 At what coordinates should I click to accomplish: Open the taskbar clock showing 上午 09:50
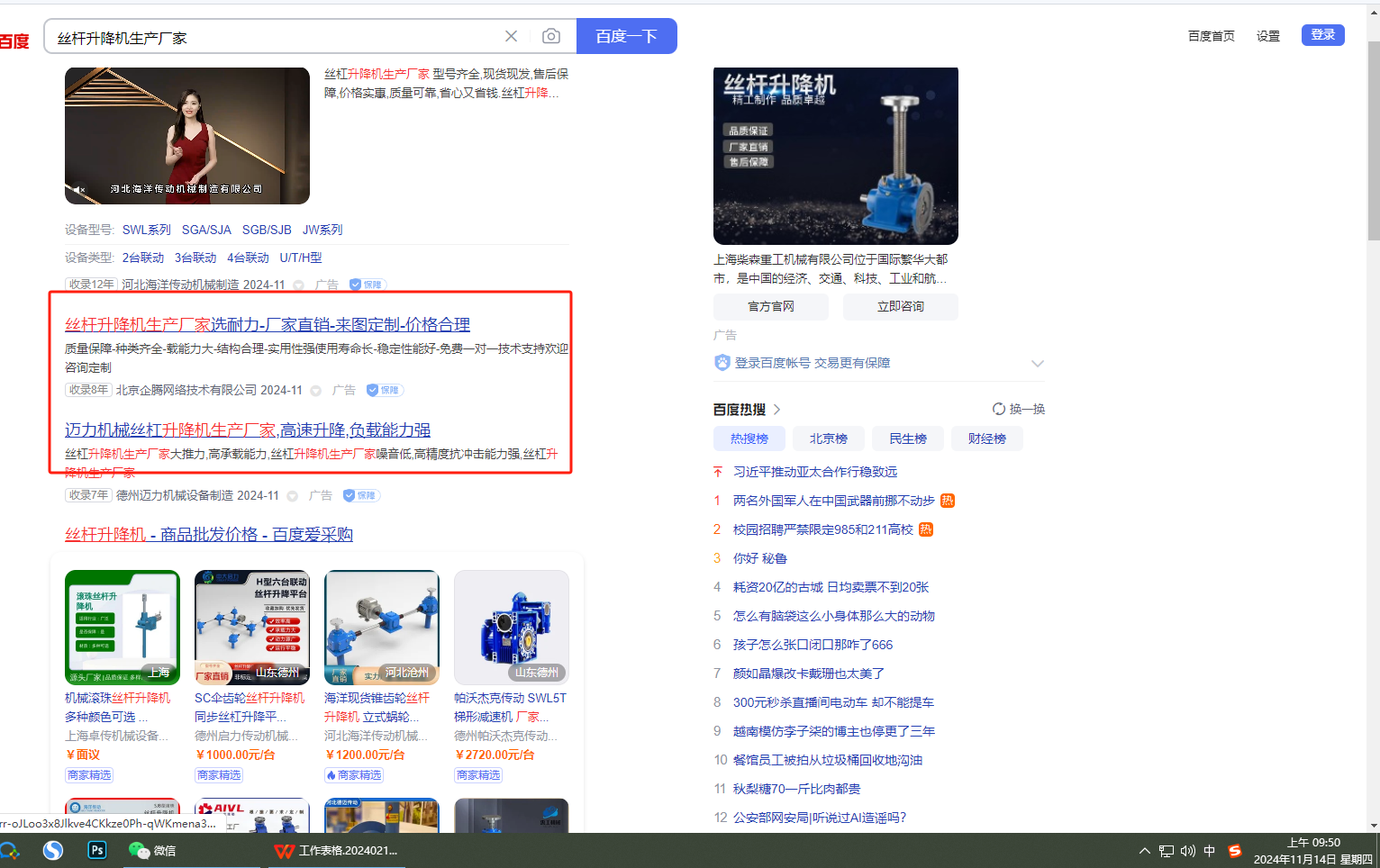[1313, 851]
